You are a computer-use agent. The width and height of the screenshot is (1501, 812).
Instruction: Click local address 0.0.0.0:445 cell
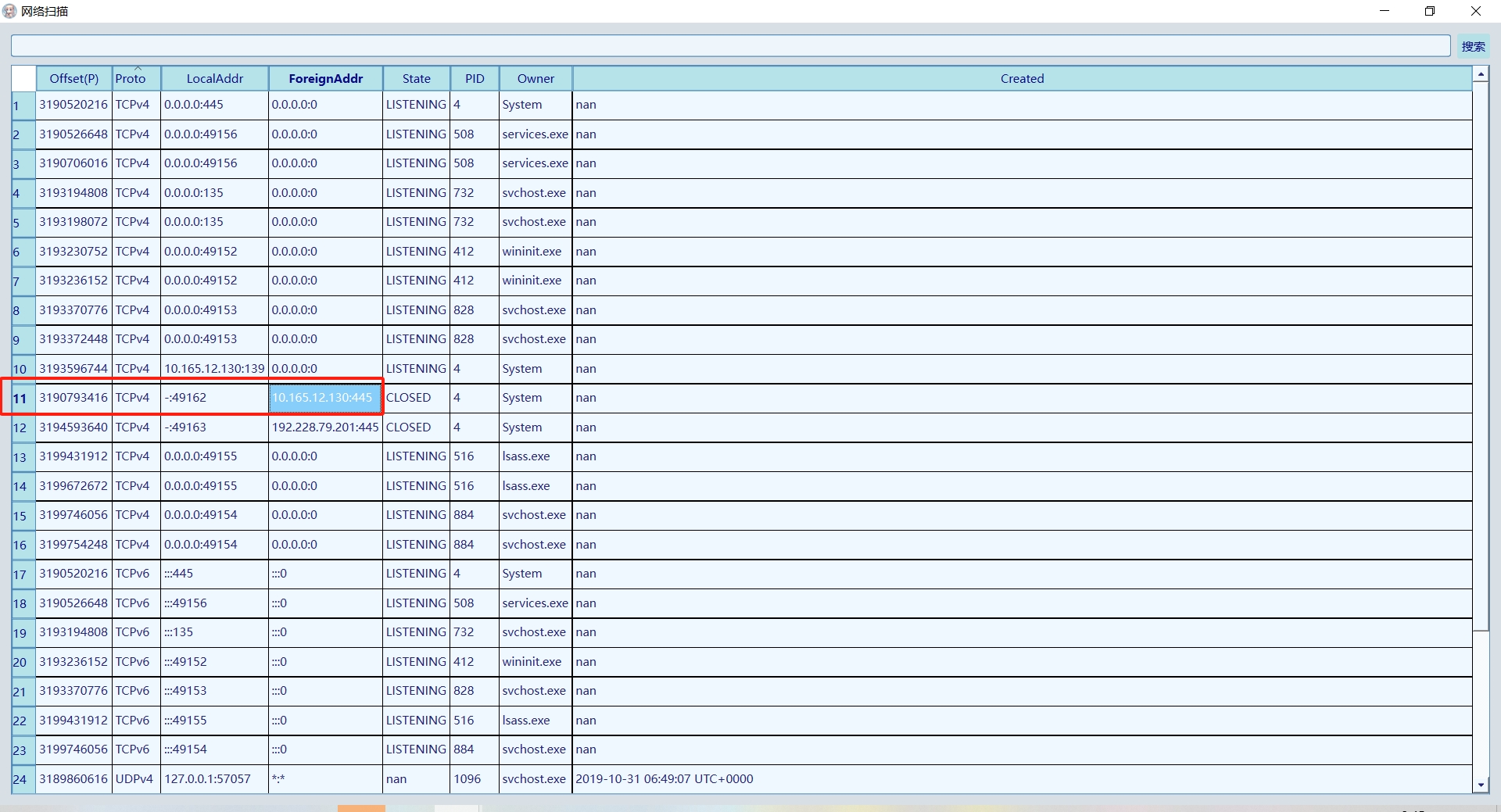(214, 105)
